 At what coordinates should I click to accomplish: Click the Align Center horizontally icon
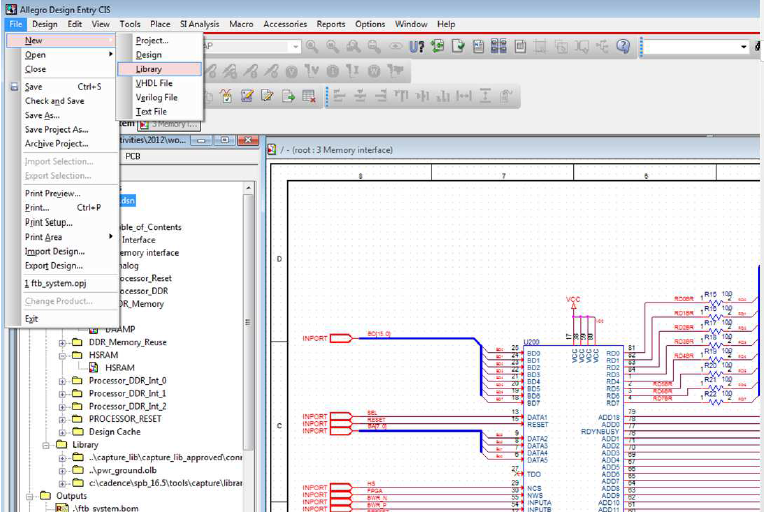coord(360,96)
